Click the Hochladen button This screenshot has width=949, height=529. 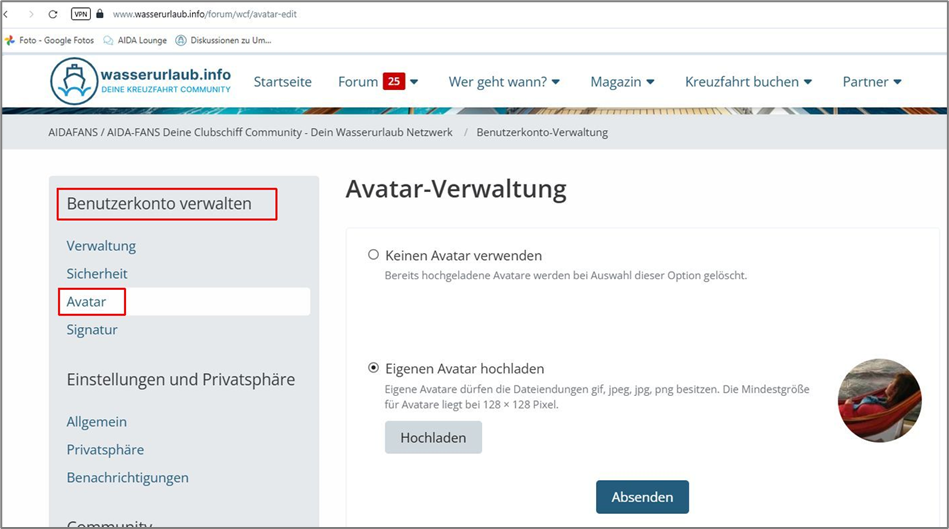coord(433,438)
